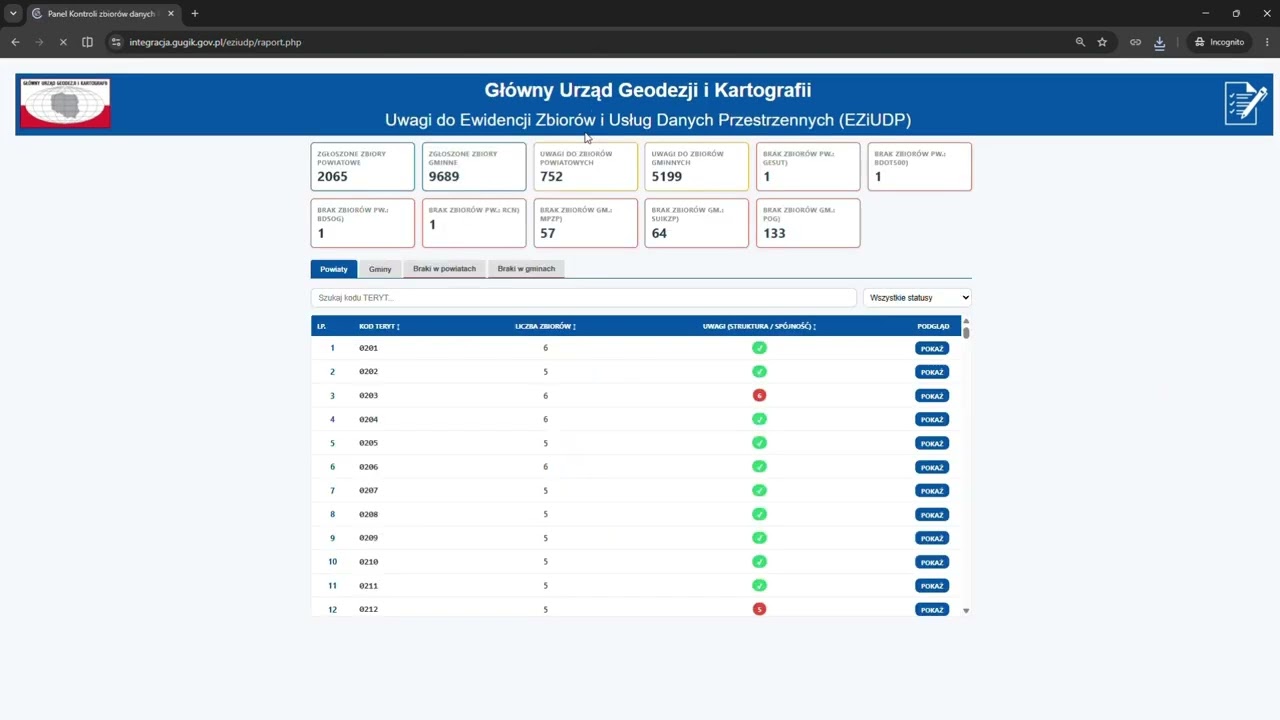This screenshot has width=1280, height=720.
Task: Click the green check status for 0208
Action: tap(759, 514)
